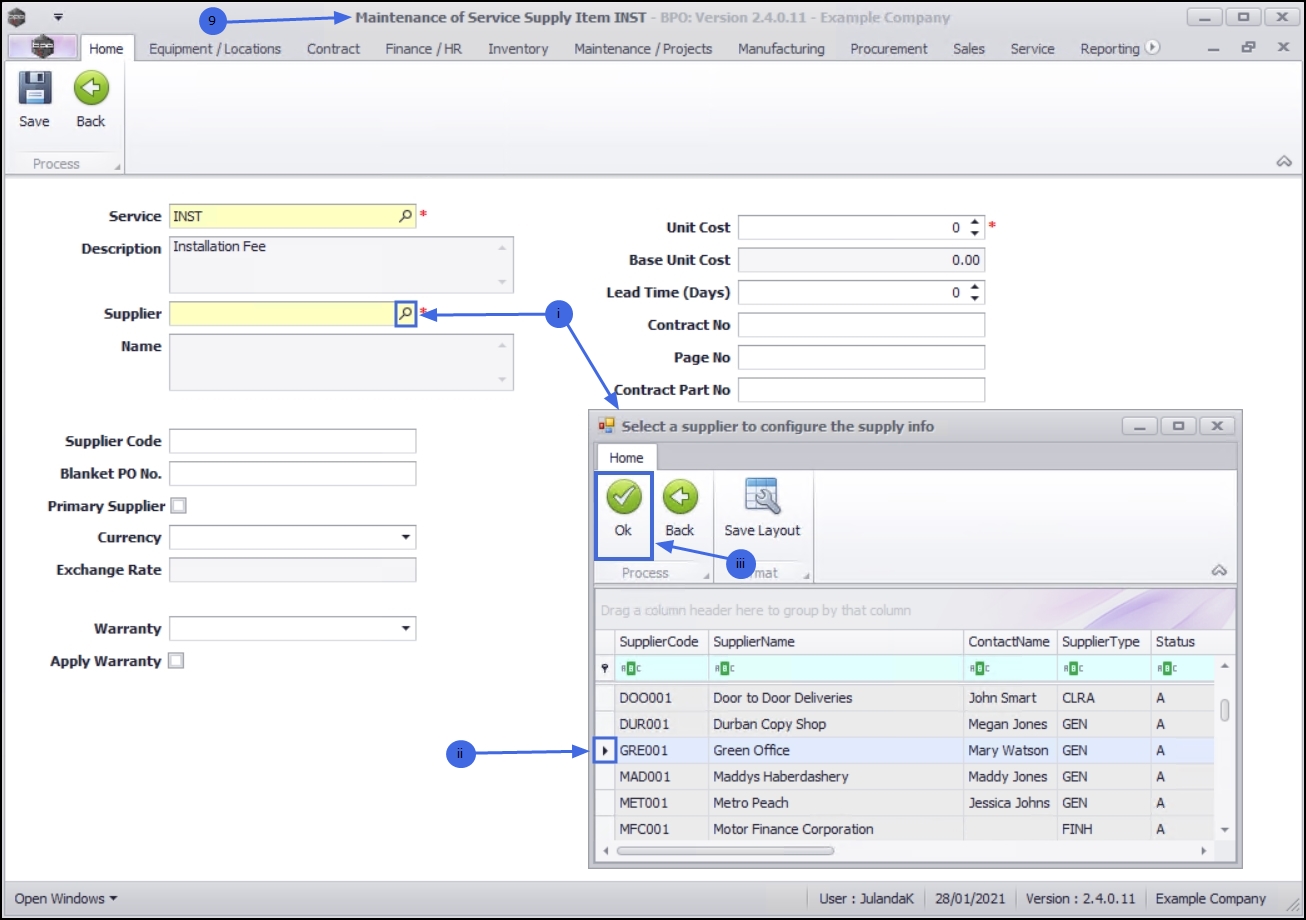Collapse the main ribbon with the chevron

[1285, 162]
